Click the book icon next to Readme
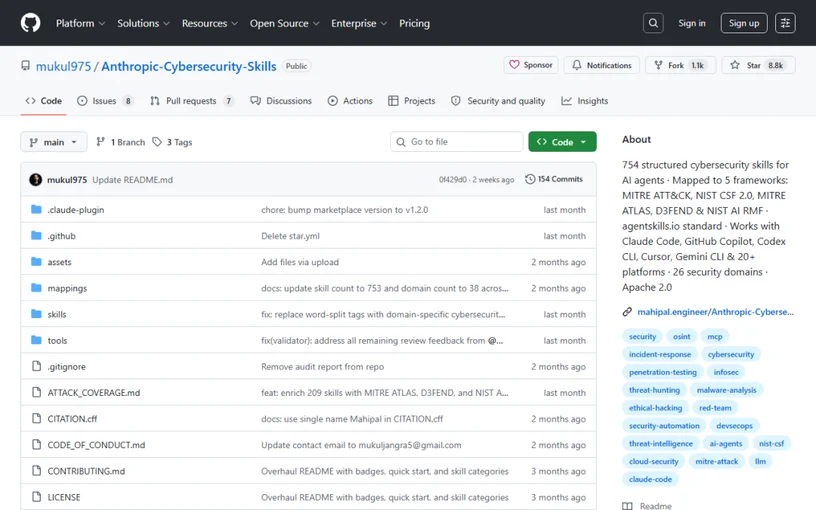Viewport: 816px width, 510px height. tap(628, 506)
